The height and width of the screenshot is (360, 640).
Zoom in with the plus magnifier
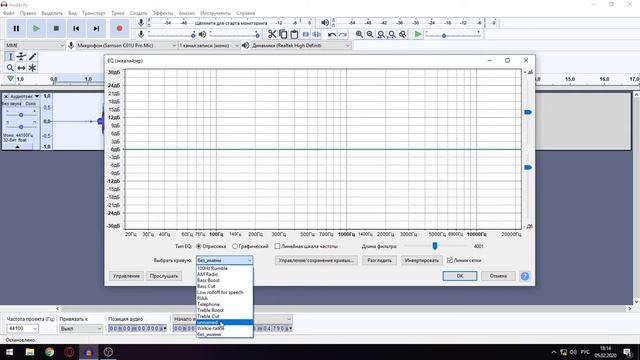359,34
